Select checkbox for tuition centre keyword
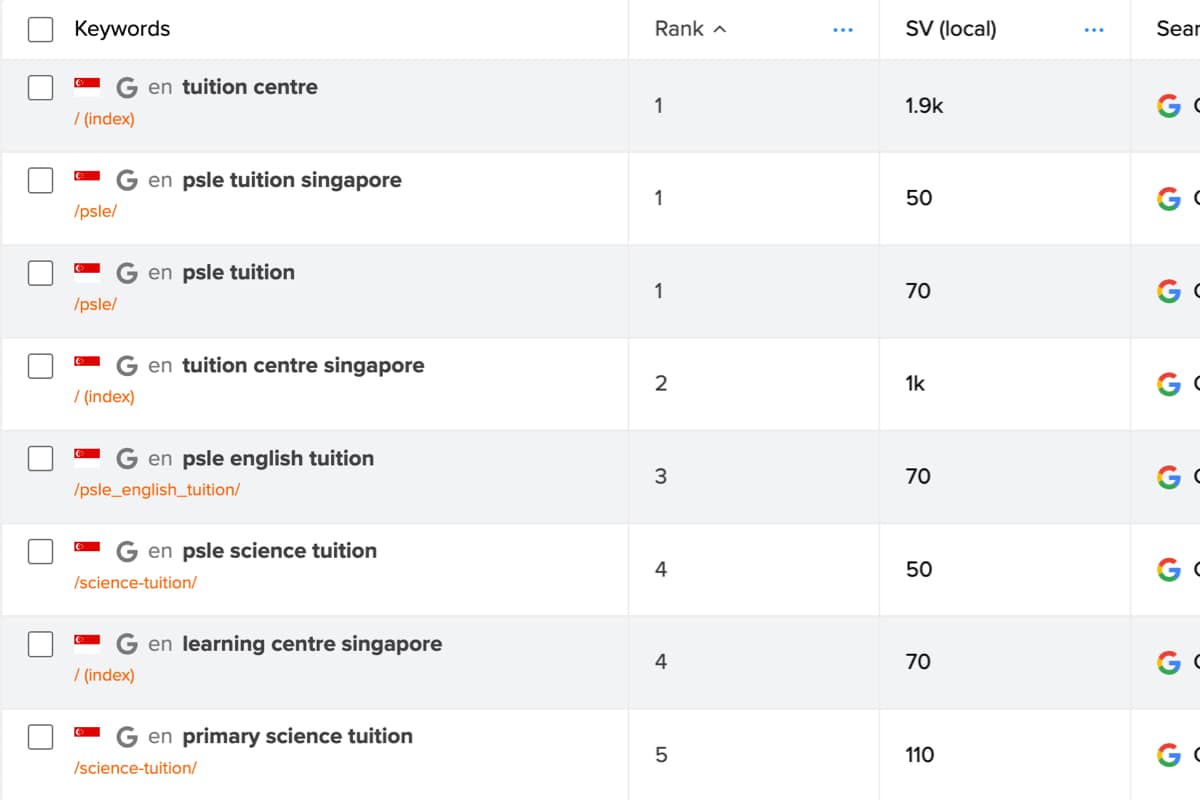 (40, 87)
